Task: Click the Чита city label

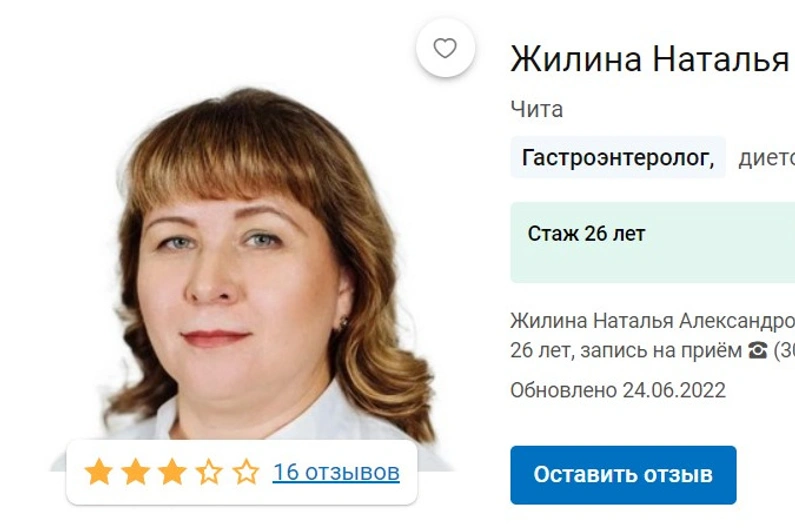Action: point(536,109)
